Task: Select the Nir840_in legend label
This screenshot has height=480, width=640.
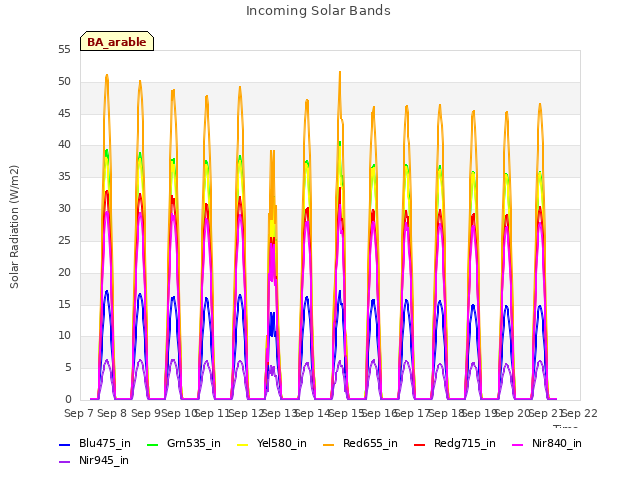Action: (557, 444)
